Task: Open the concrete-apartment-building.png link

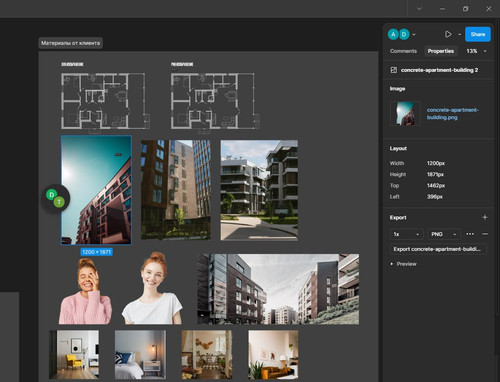Action: click(452, 113)
